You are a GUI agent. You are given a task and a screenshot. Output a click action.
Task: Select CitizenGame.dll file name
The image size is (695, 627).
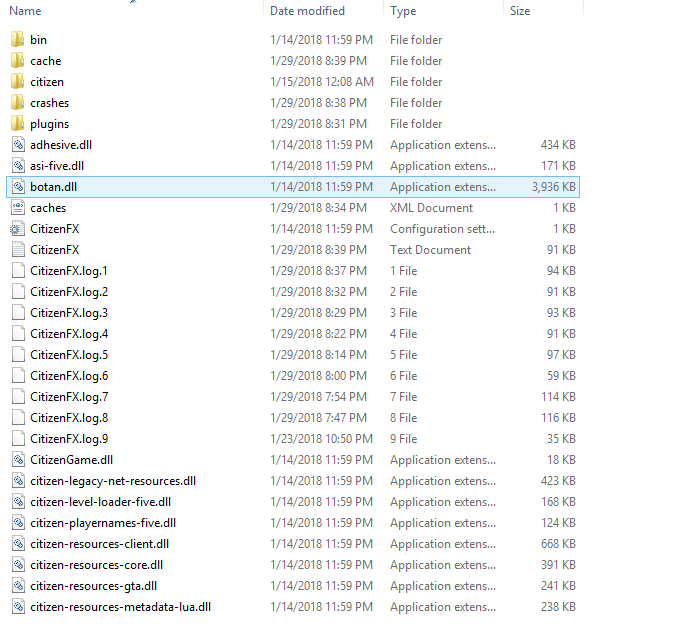click(x=71, y=460)
